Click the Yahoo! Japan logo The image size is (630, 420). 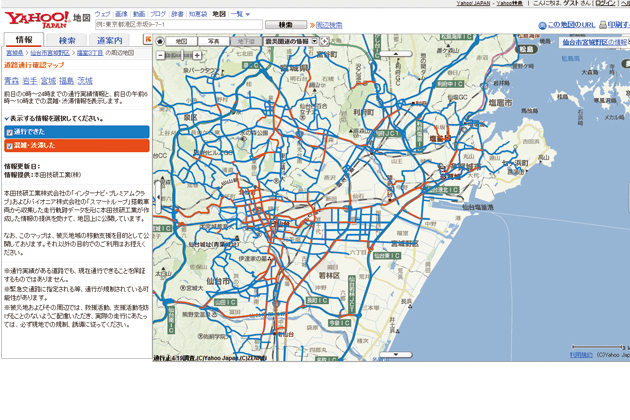36,19
